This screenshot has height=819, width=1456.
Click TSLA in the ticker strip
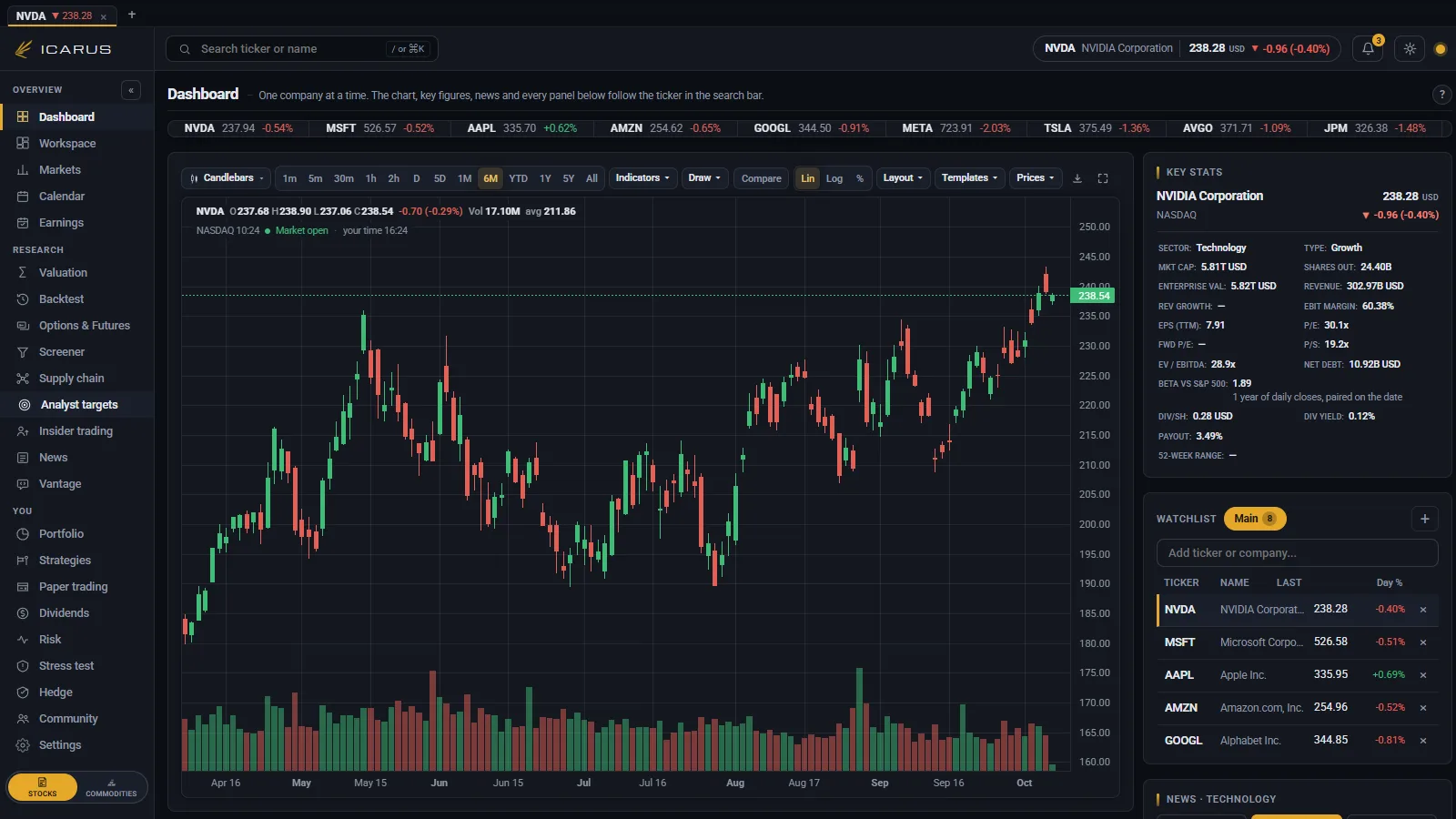click(x=1097, y=128)
